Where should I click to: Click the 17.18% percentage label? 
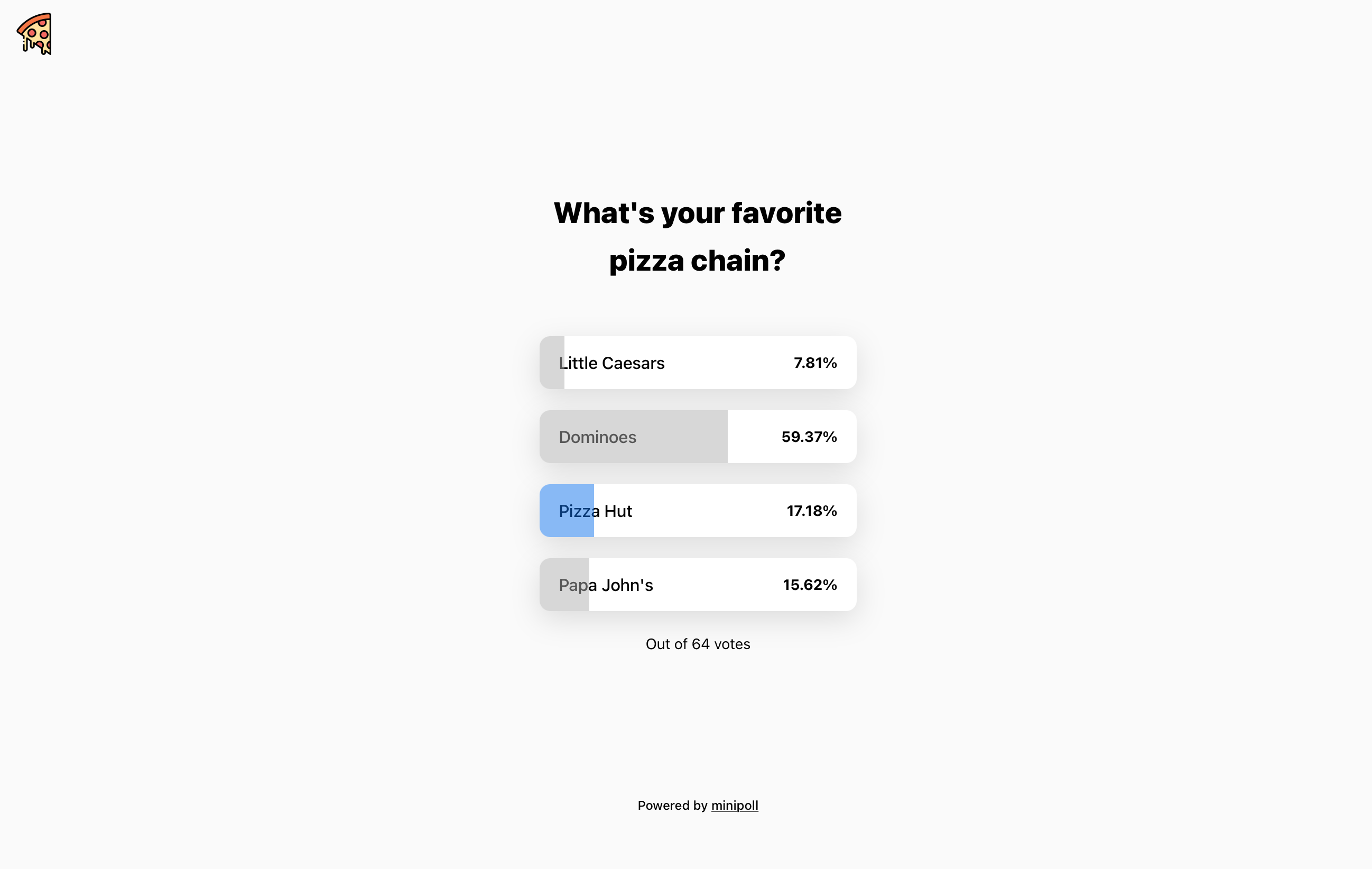[x=811, y=511]
